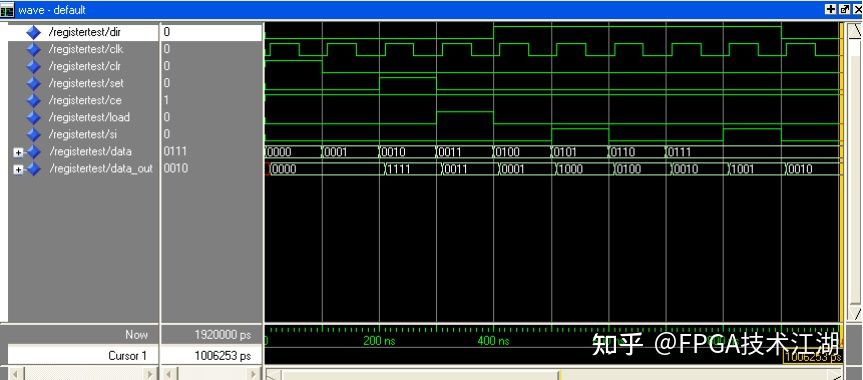Click the waveform horizontal scrollbar left arrow
This screenshot has height=380, width=863.
coord(274,374)
